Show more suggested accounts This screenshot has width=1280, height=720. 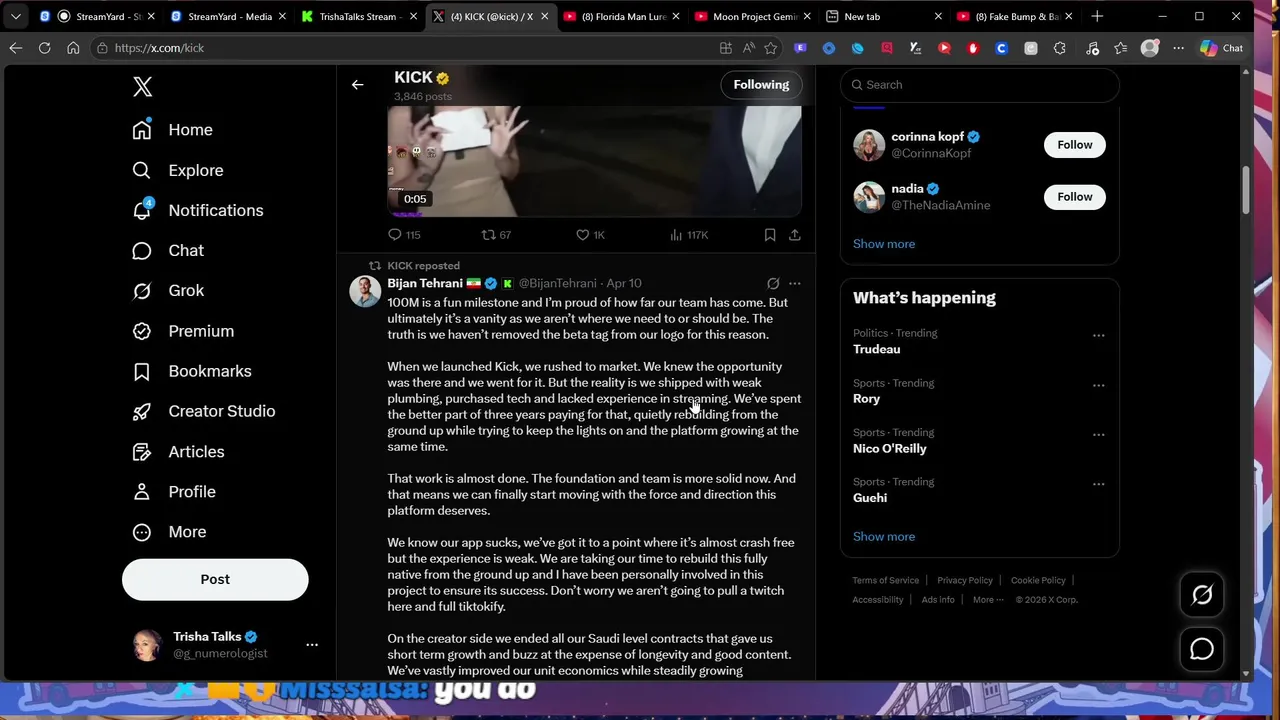point(884,244)
